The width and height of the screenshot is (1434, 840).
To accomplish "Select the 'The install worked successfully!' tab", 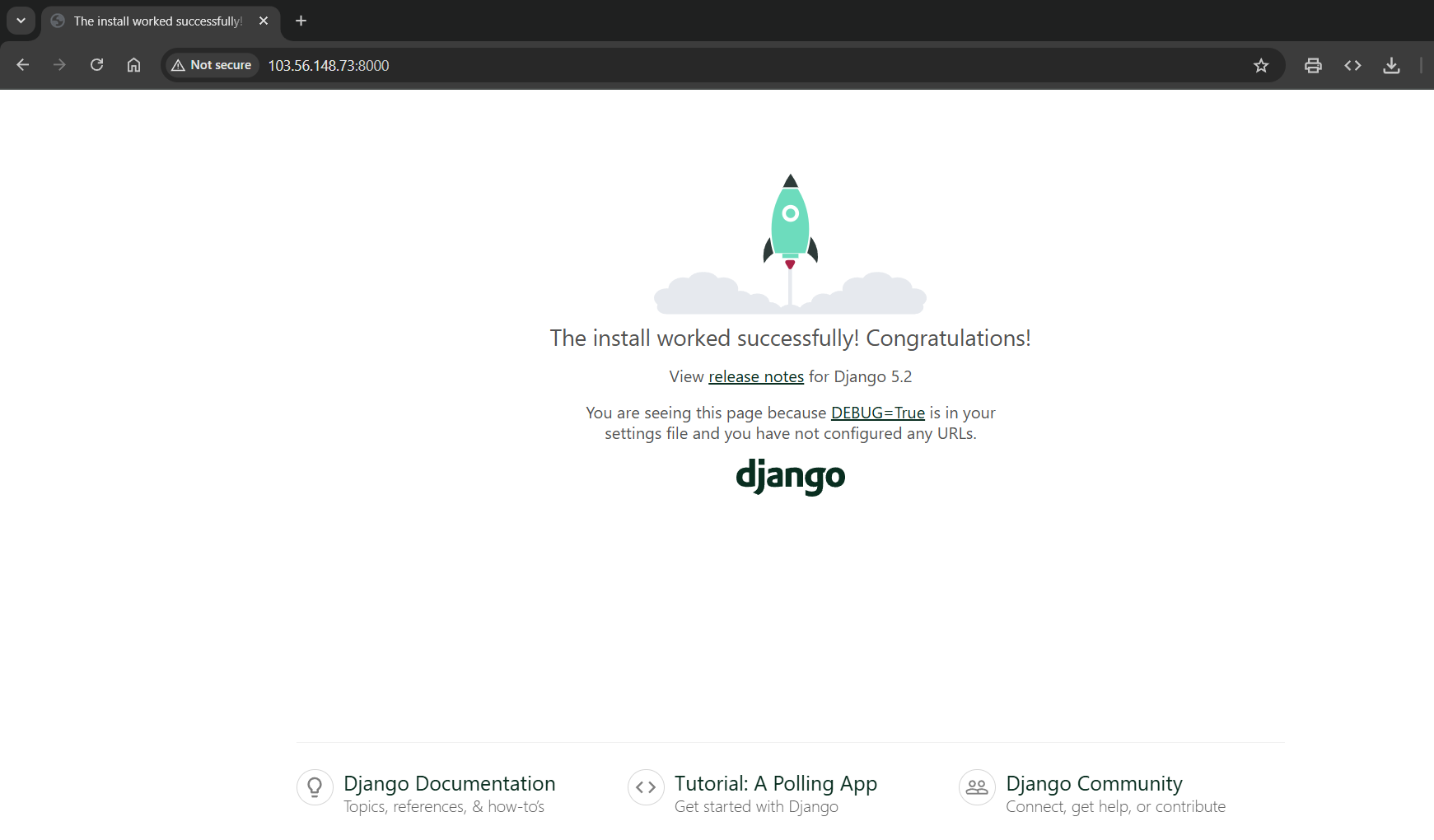I will click(161, 21).
